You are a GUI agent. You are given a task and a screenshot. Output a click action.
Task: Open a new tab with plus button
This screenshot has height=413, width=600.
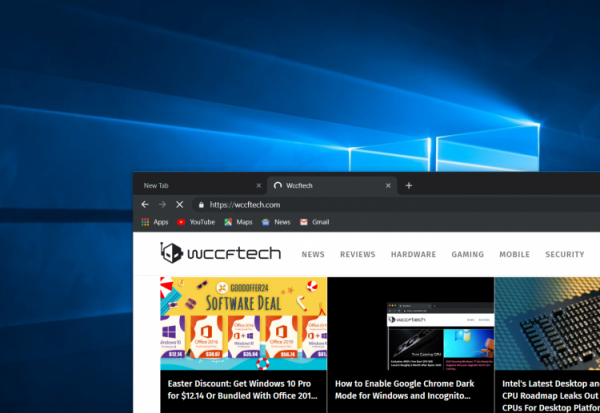tap(408, 185)
